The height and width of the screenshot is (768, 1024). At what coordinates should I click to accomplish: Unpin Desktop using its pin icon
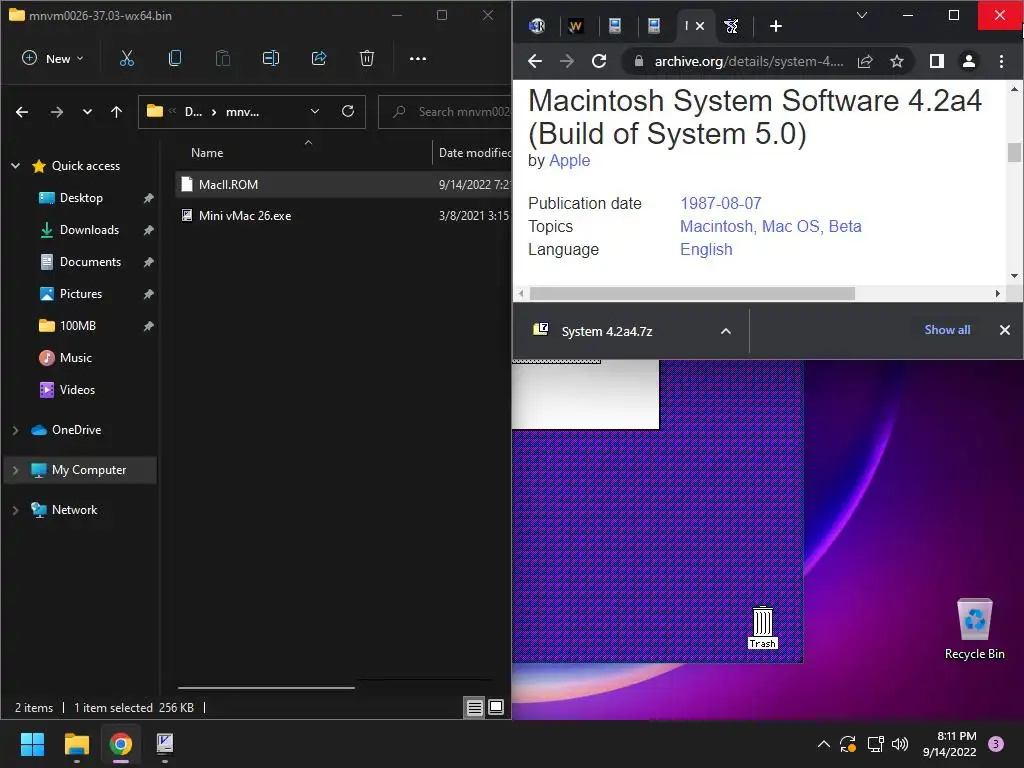click(x=148, y=198)
